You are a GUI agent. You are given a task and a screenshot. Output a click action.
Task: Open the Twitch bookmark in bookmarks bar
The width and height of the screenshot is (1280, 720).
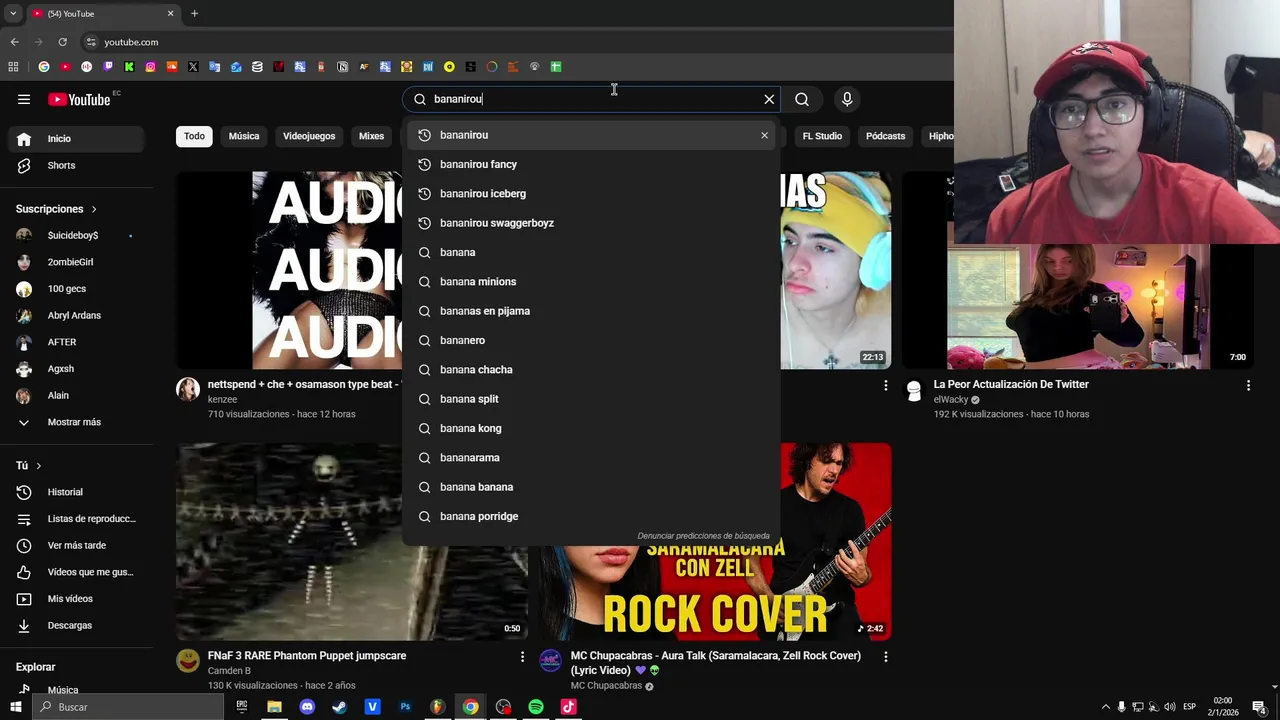[108, 67]
